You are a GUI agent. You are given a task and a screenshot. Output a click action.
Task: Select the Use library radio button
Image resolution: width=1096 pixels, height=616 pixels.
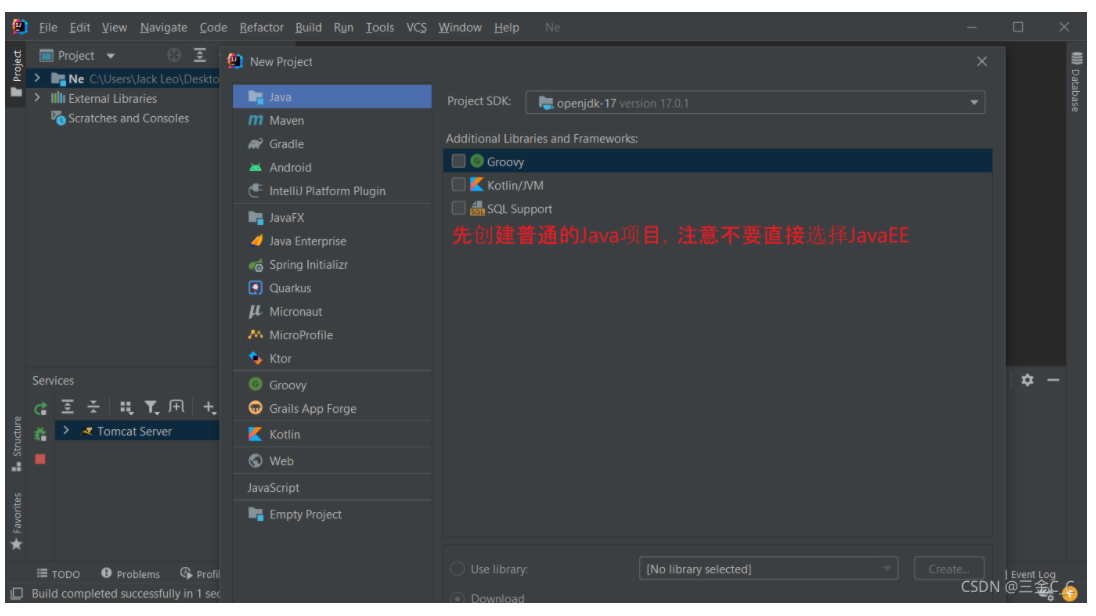(x=458, y=568)
